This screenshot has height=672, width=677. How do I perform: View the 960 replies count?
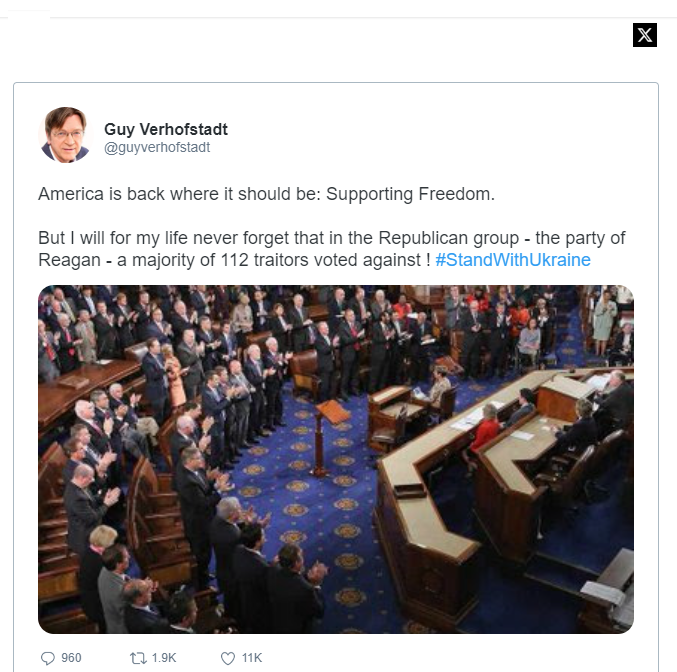tap(71, 658)
